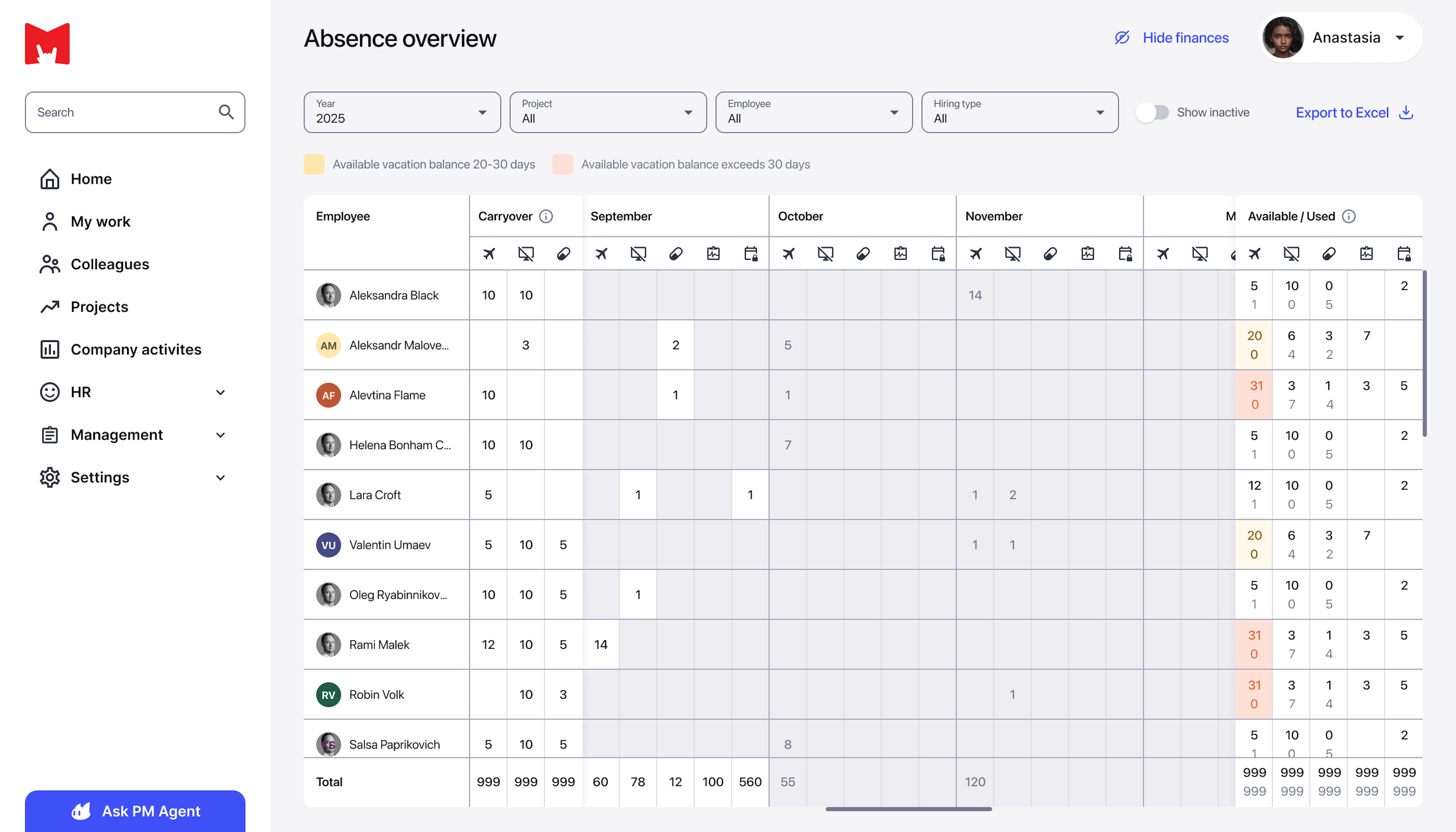The width and height of the screenshot is (1456, 832).
Task: Click the locked calendar icon under October
Action: click(938, 254)
